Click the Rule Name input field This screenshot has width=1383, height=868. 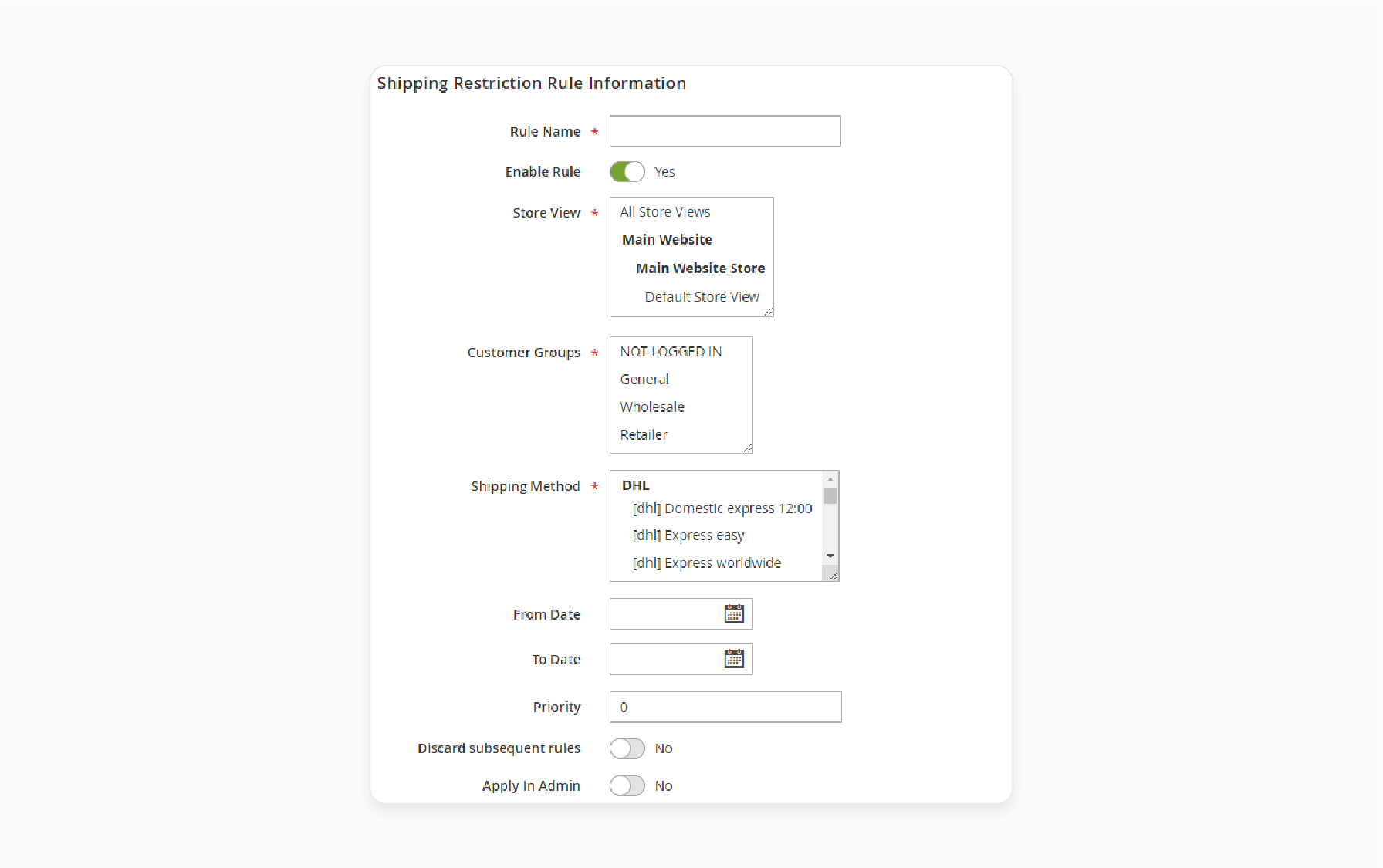[725, 131]
